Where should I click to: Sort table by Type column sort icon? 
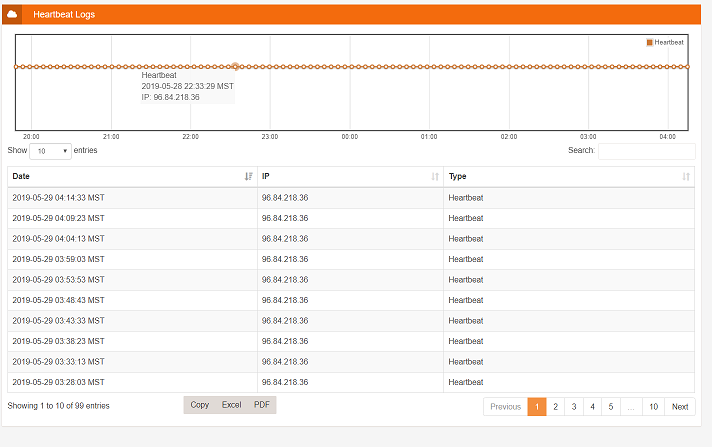(686, 176)
